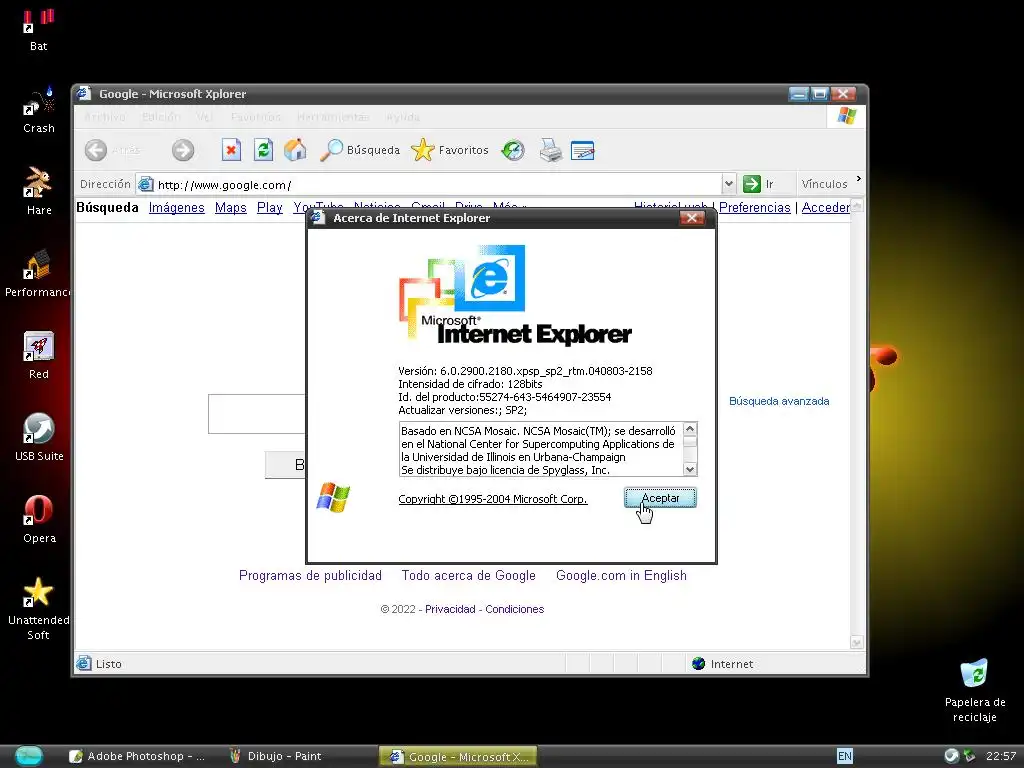The image size is (1024, 768).
Task: Click the scroll down arrow in the credits text box
Action: click(x=690, y=469)
